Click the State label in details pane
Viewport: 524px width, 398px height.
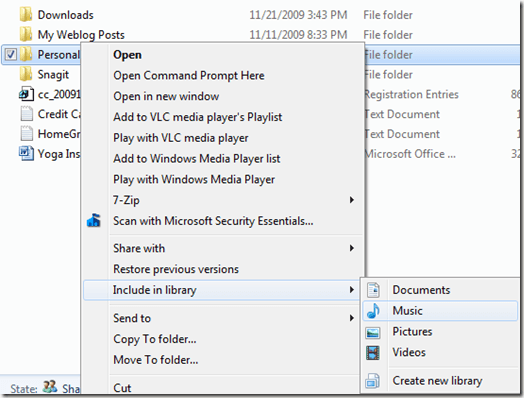(x=24, y=389)
